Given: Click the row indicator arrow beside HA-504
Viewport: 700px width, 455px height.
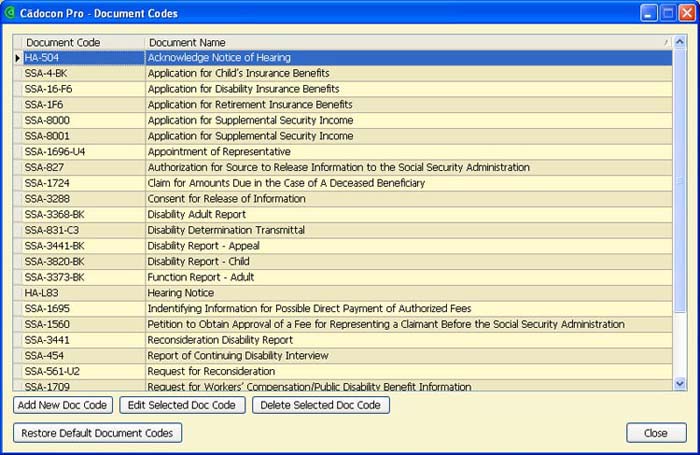Looking at the screenshot, I should coord(17,58).
